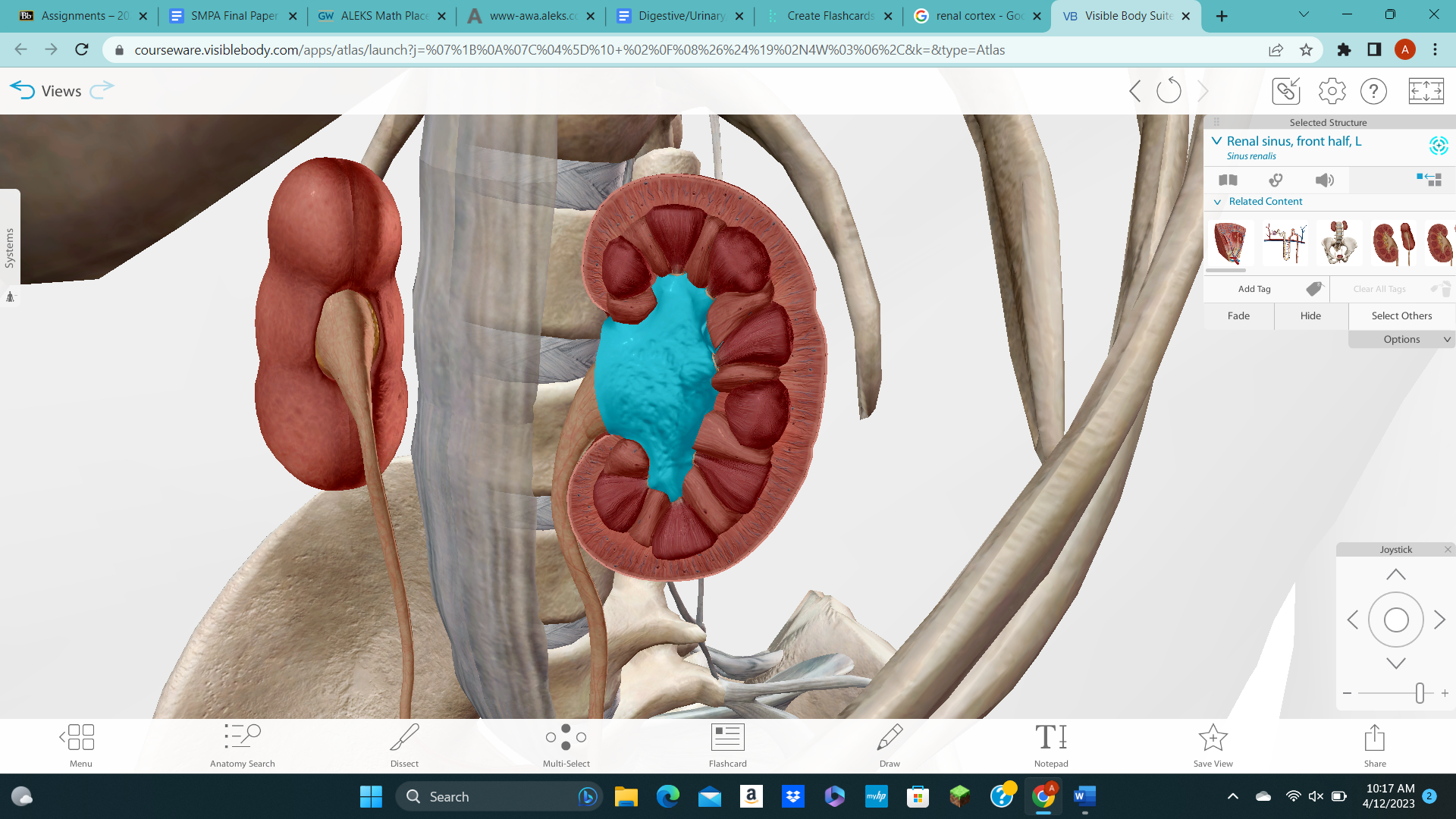The image size is (1456, 819).
Task: Open the Notepad
Action: click(1050, 745)
